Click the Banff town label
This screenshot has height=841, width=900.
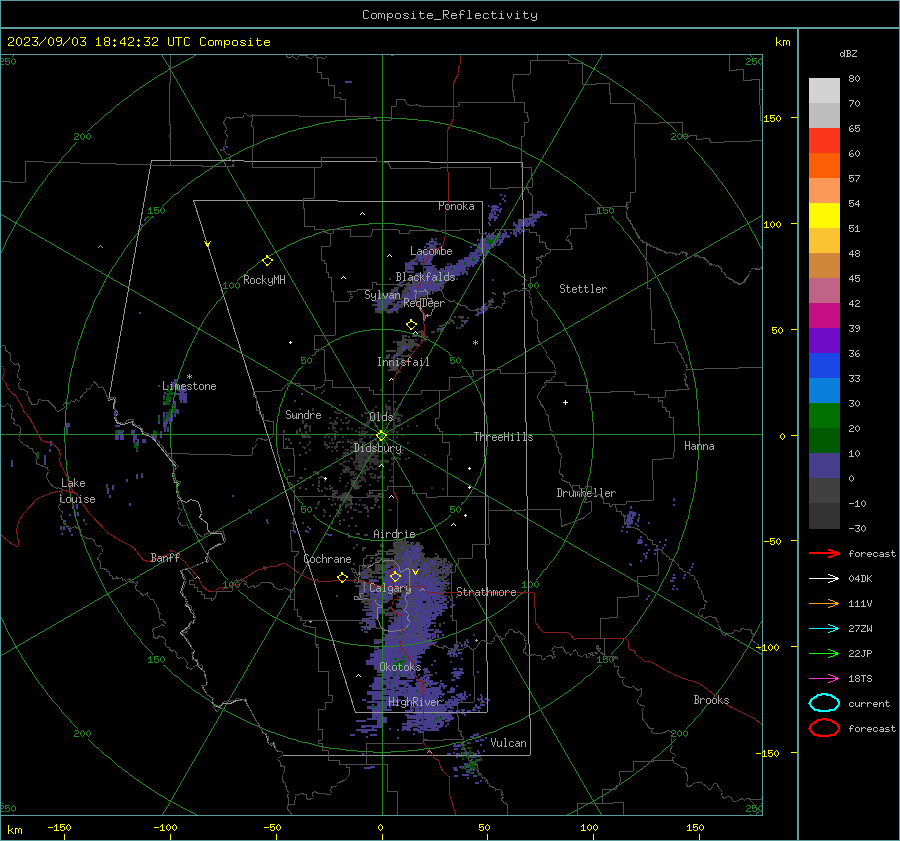(165, 558)
